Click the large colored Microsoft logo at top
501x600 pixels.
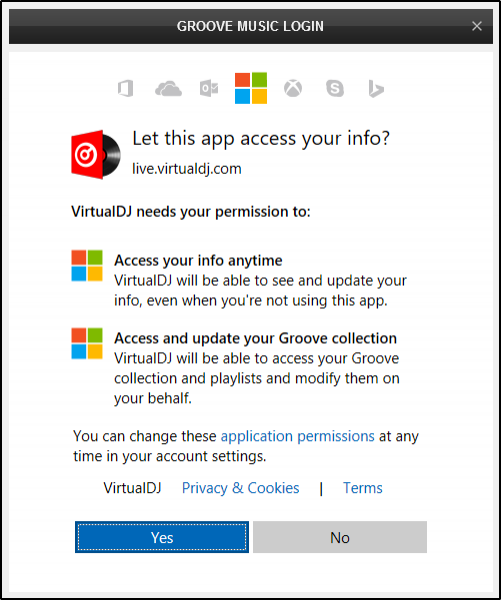coord(251,88)
